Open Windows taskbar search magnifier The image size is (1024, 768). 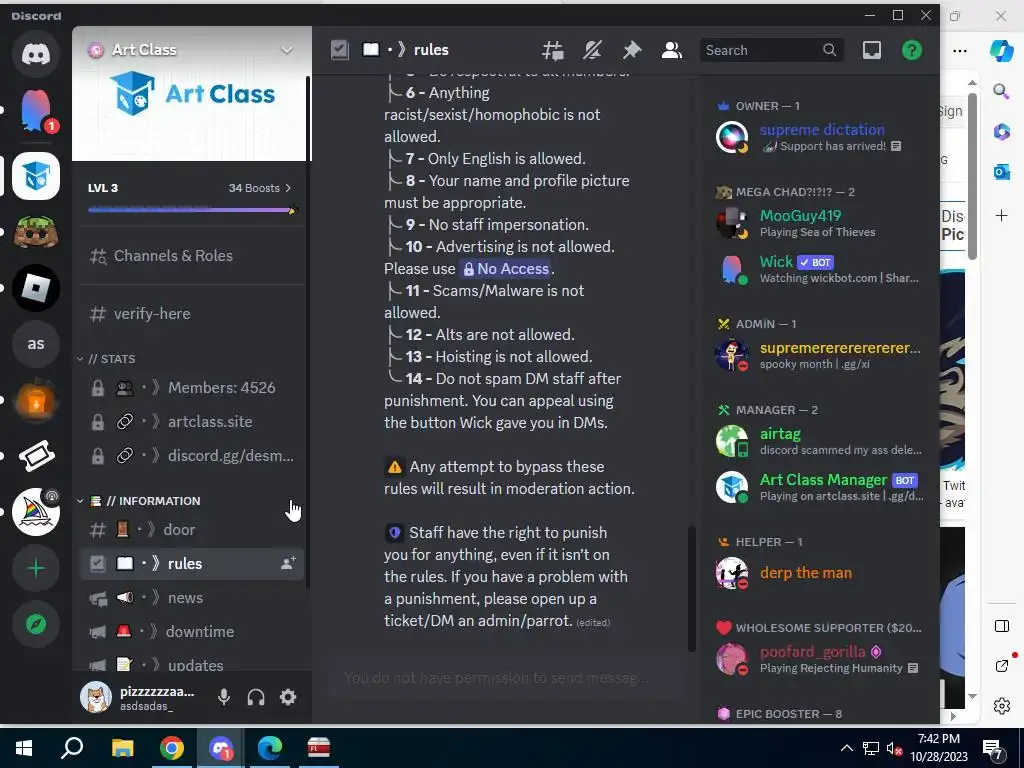click(x=72, y=748)
